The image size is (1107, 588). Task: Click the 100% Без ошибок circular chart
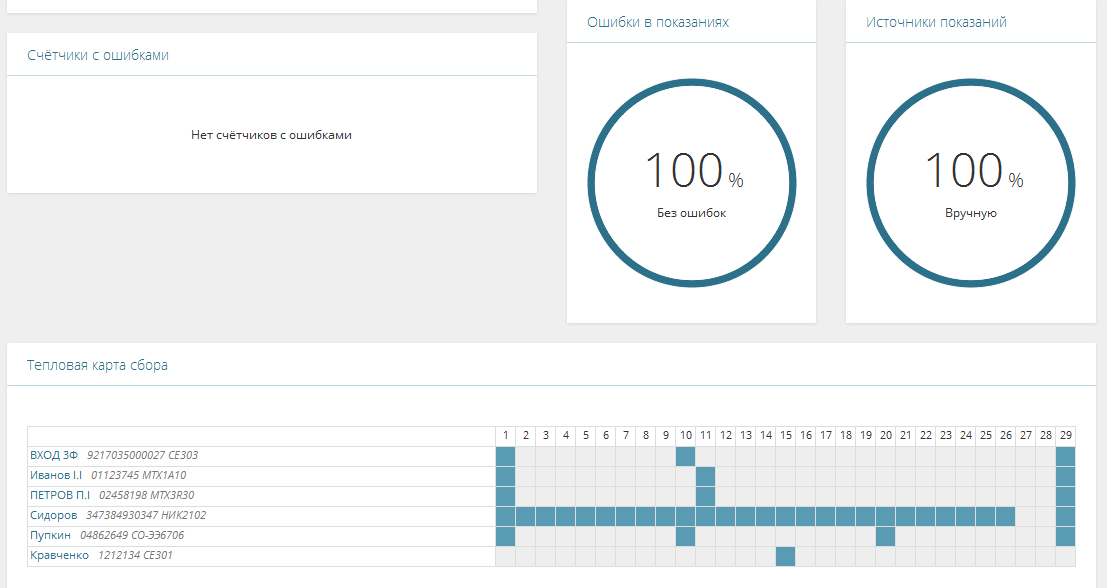tap(691, 183)
